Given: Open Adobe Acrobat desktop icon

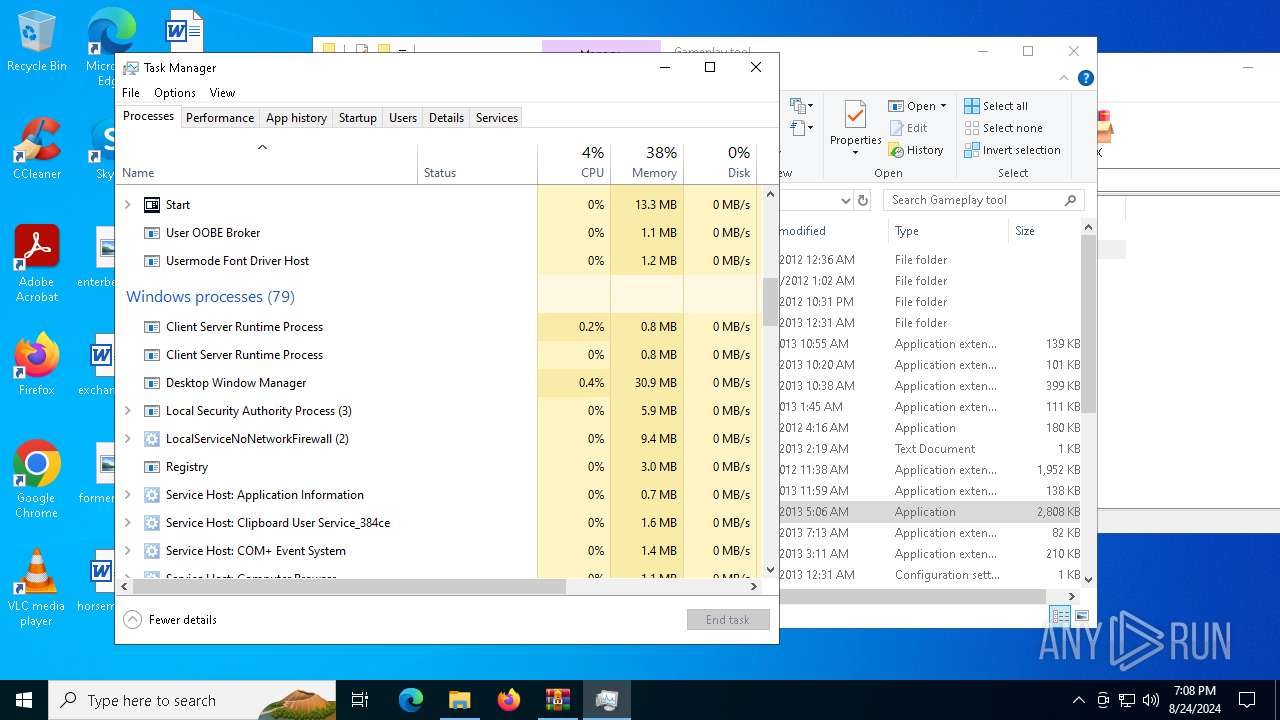Looking at the screenshot, I should click(x=36, y=264).
